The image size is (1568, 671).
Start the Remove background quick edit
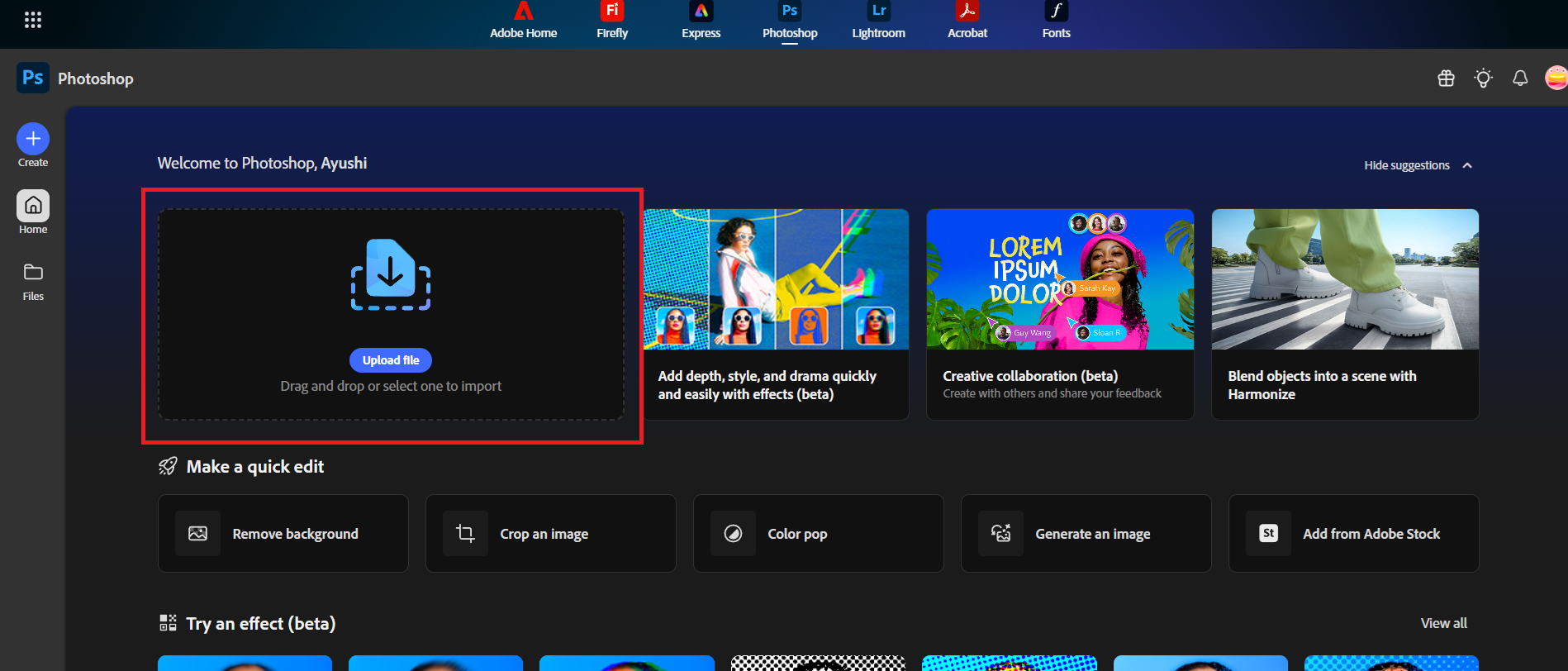coord(283,534)
